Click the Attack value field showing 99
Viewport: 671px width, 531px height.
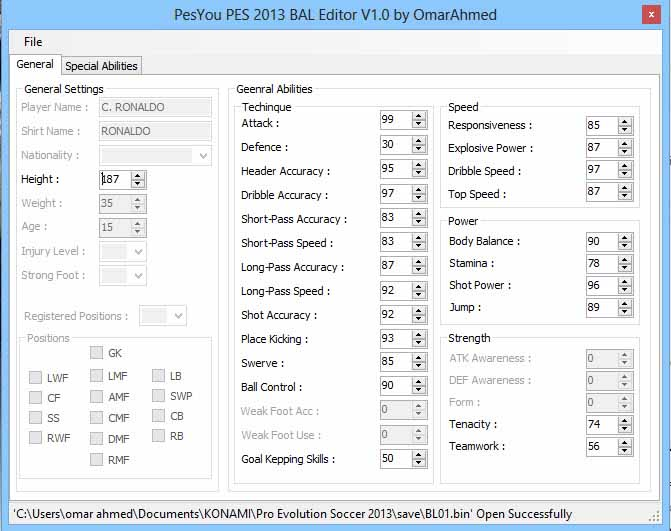[x=396, y=119]
